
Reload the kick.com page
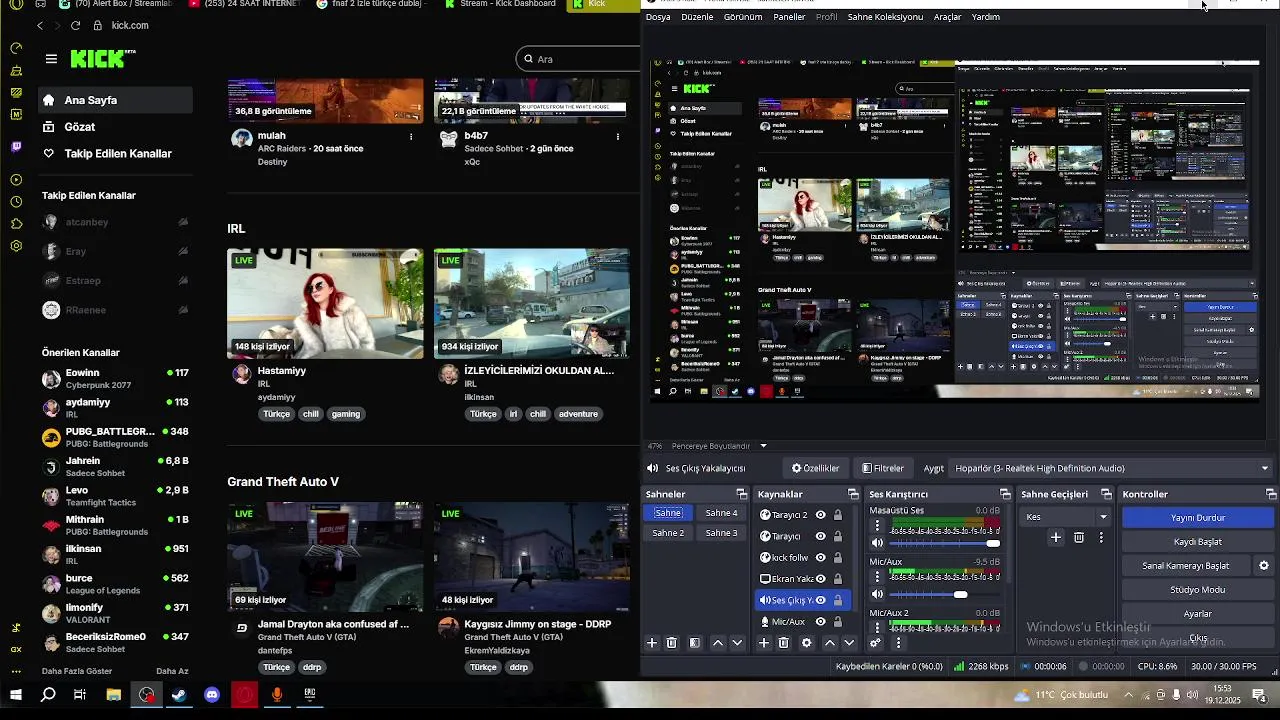(x=75, y=25)
